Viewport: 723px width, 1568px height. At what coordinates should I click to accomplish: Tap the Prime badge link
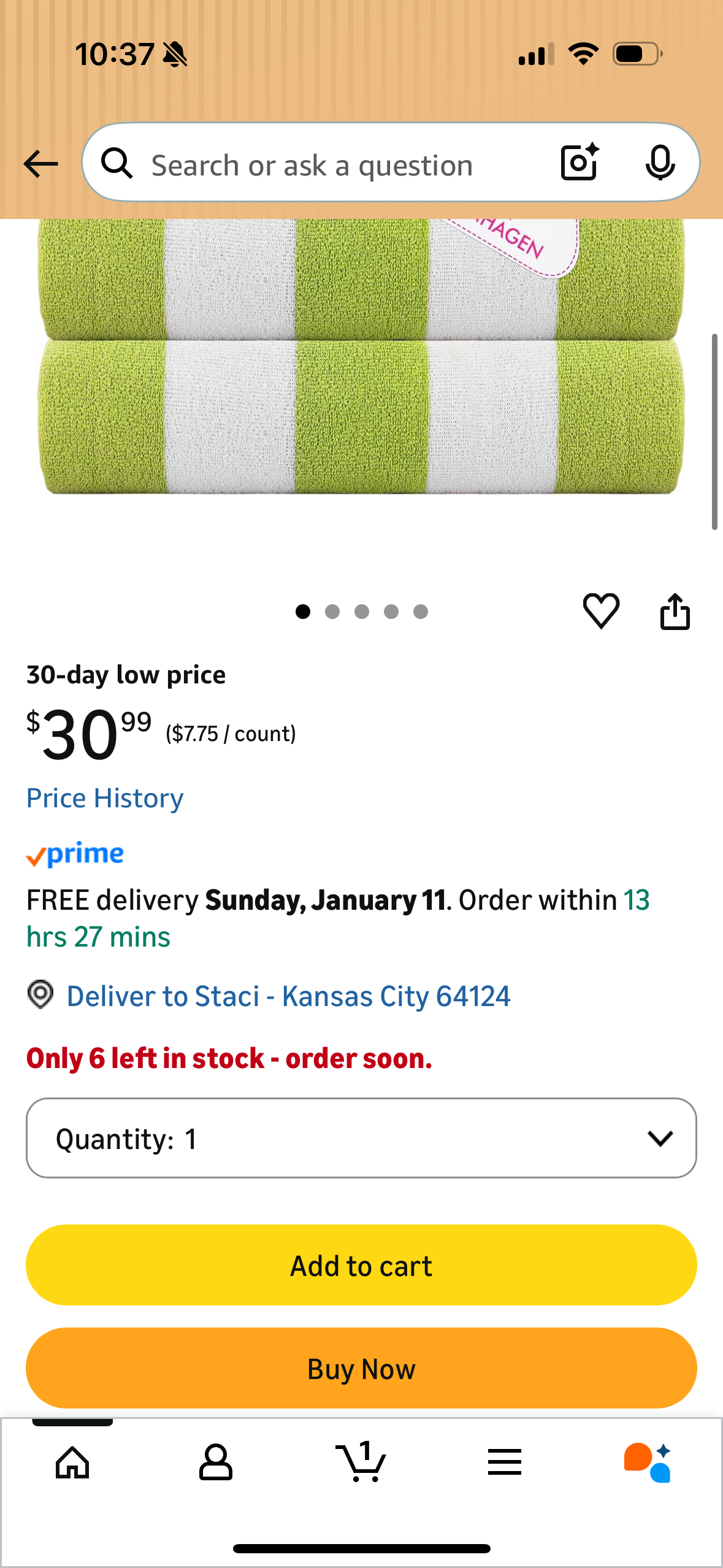(74, 853)
